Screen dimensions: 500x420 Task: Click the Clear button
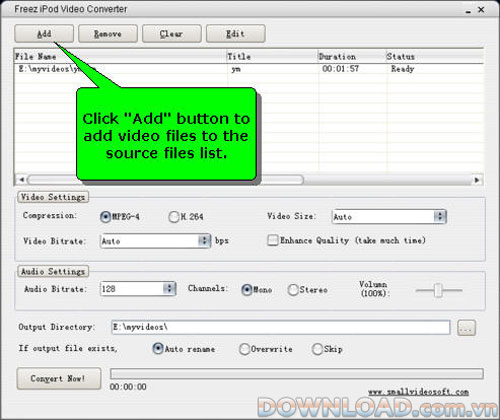172,33
